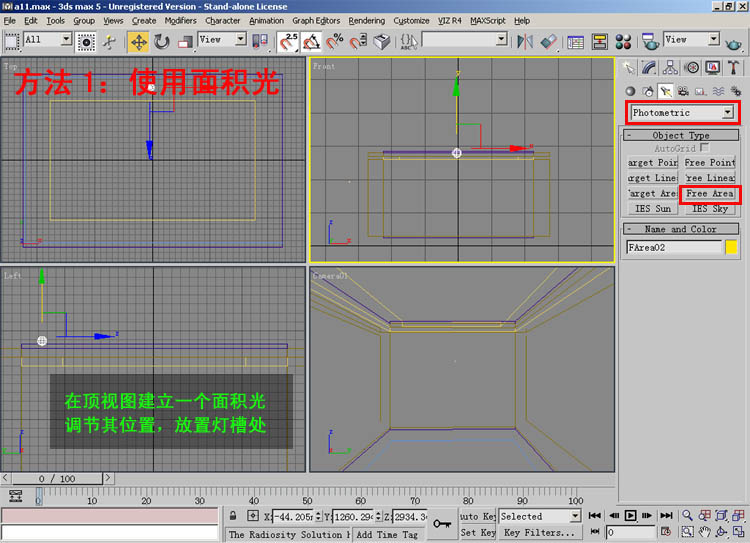Click the Geometry category sphere icon

(630, 91)
